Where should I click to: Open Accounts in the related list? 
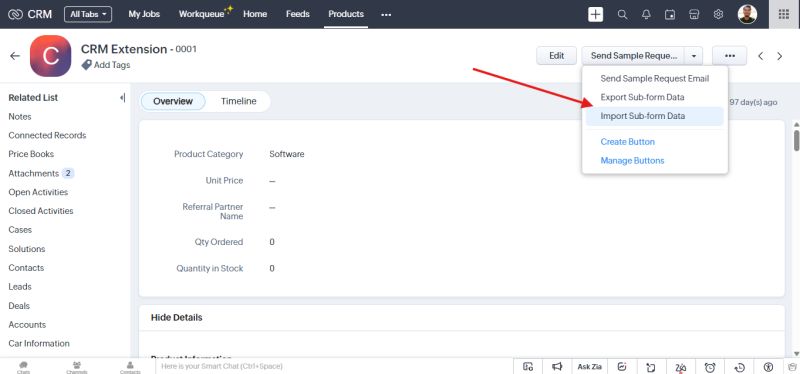tap(27, 325)
